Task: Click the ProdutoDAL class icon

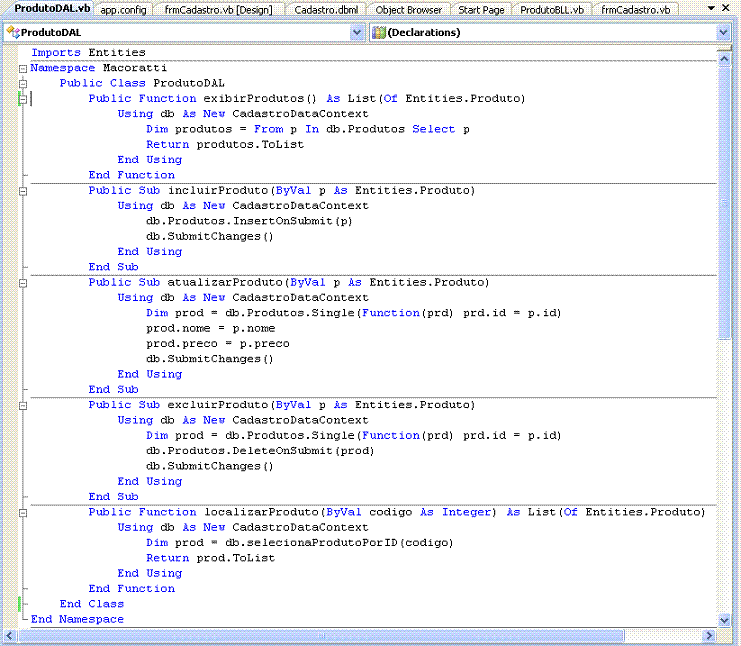Action: 13,33
